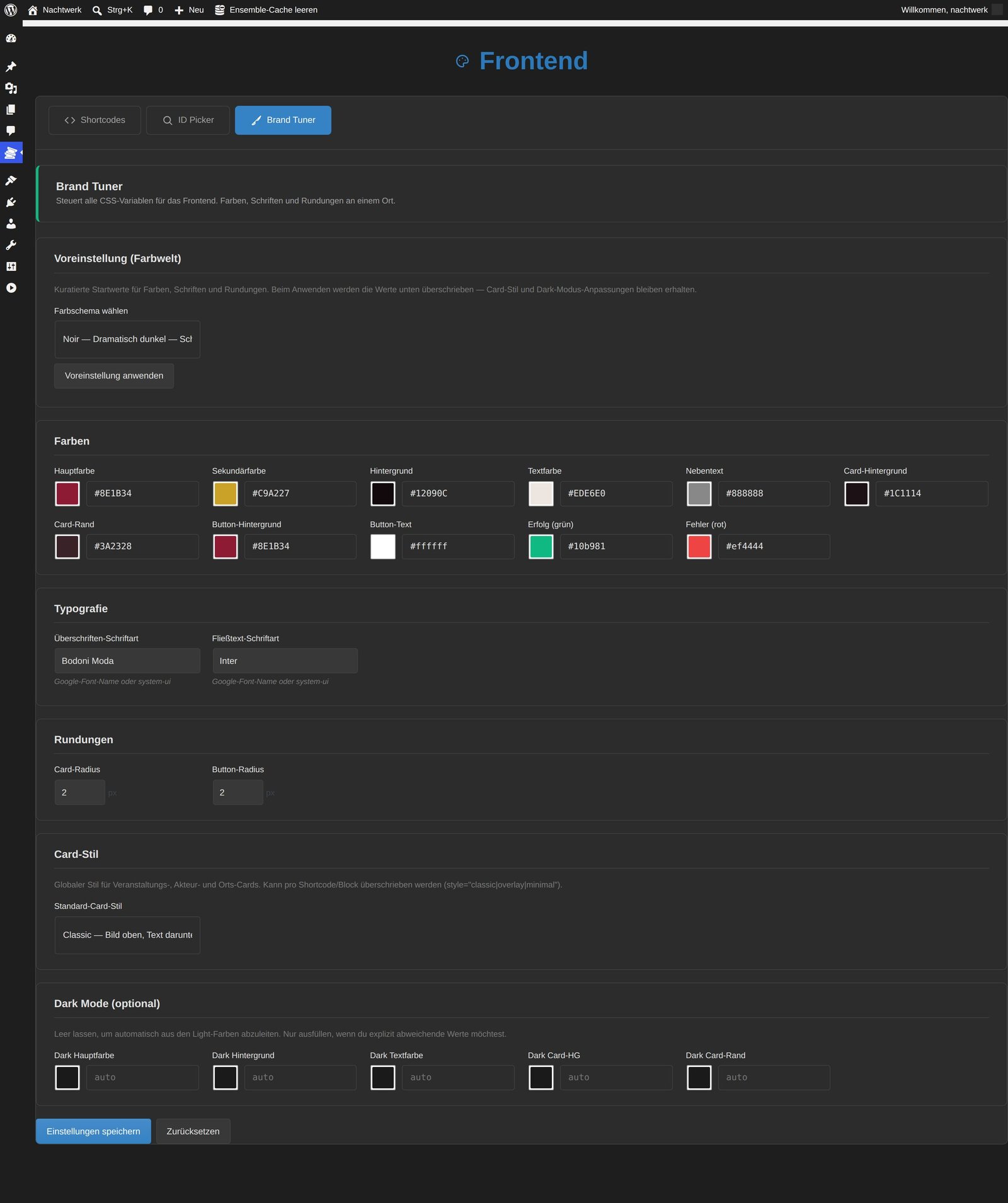Screen dimensions: 1008x1203
Task: Open the Media library sidebar icon
Action: 11,88
